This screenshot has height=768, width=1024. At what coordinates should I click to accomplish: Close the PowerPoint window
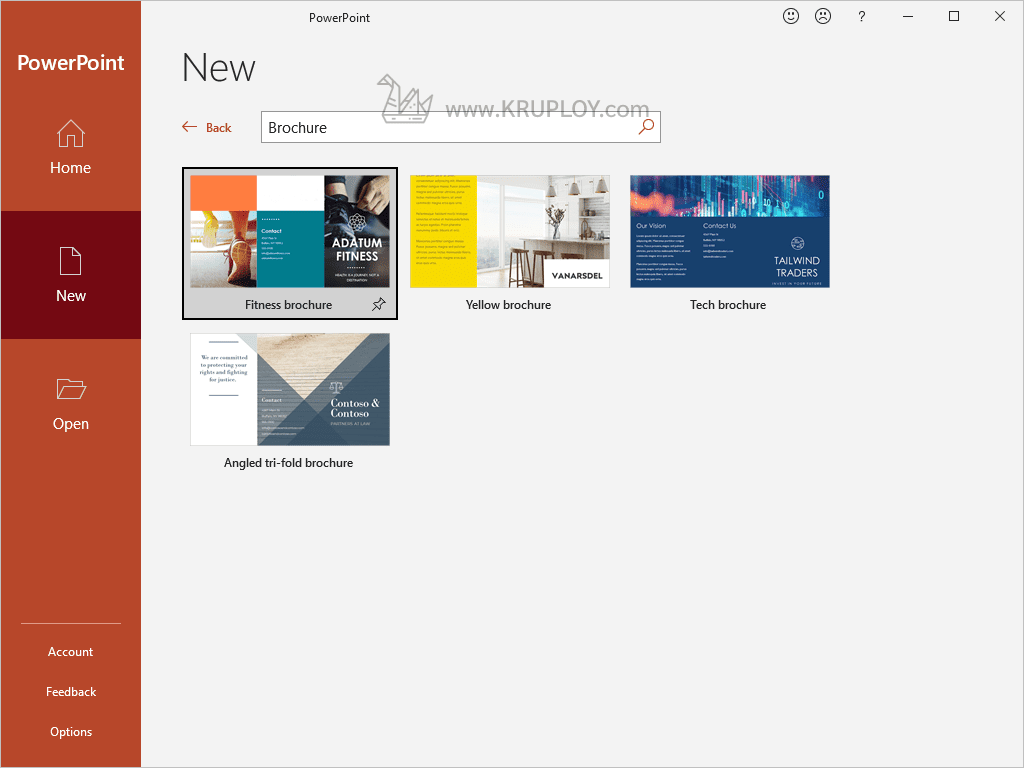click(x=999, y=16)
